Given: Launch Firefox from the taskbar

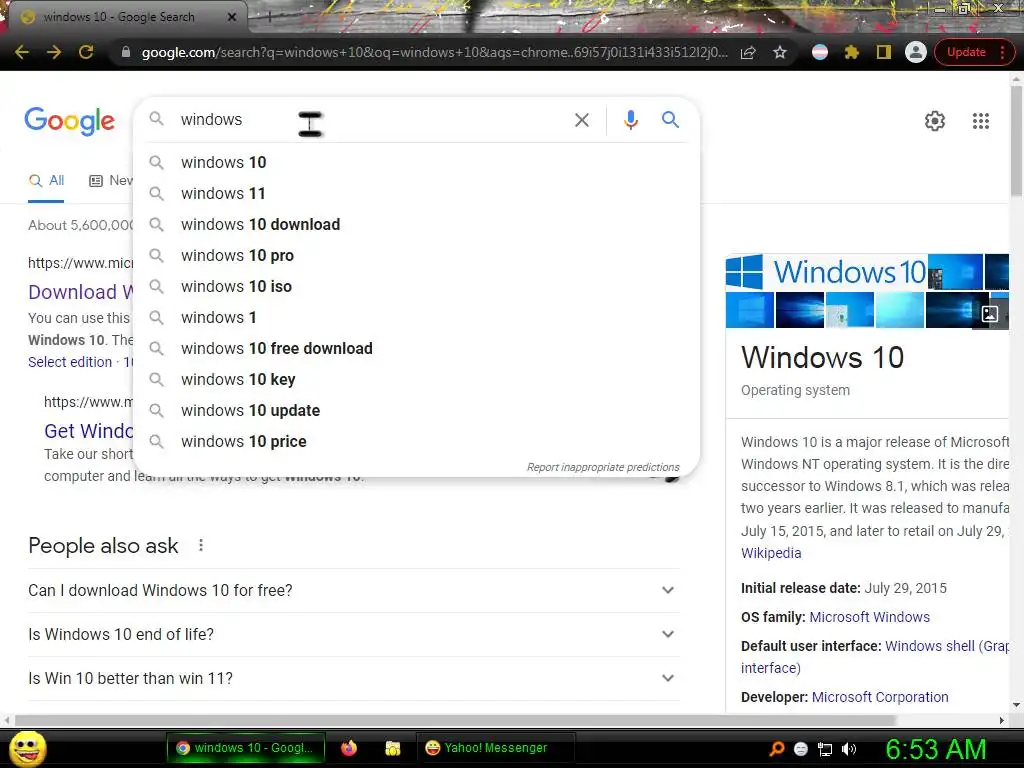Looking at the screenshot, I should (x=349, y=748).
